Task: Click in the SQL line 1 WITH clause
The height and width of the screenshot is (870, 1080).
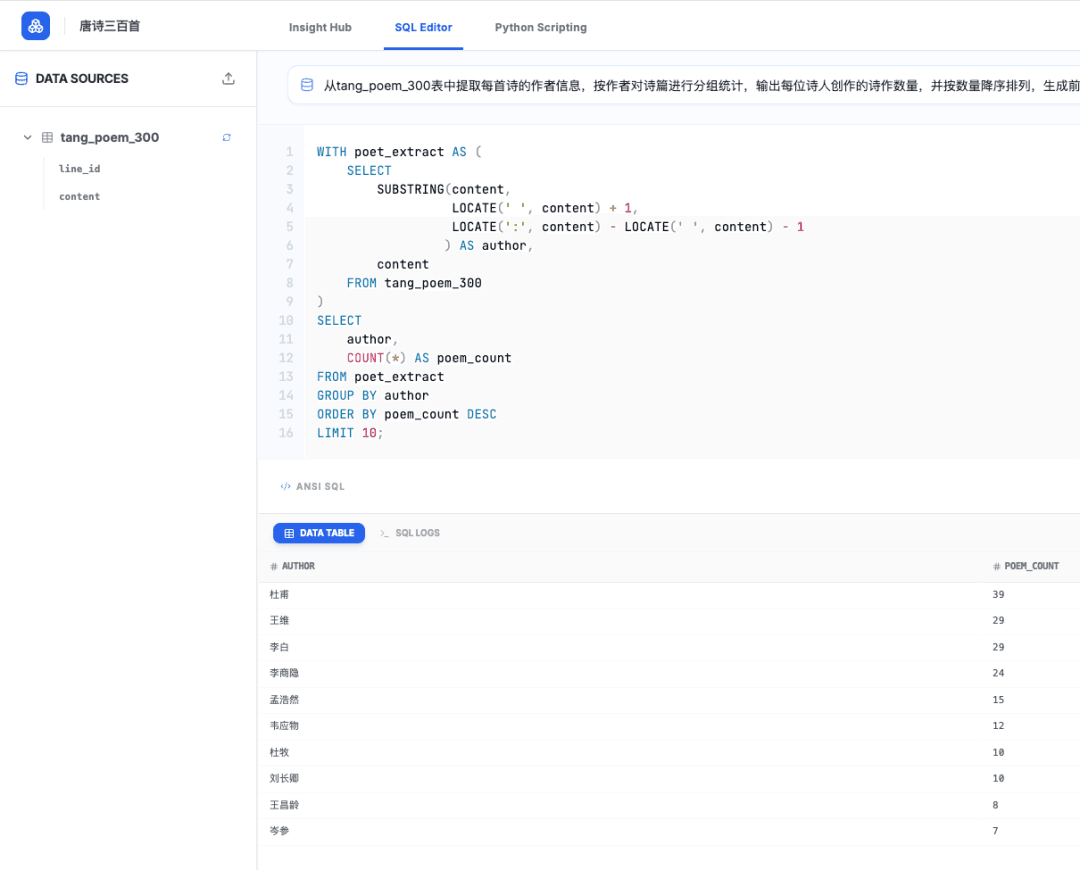Action: 399,152
